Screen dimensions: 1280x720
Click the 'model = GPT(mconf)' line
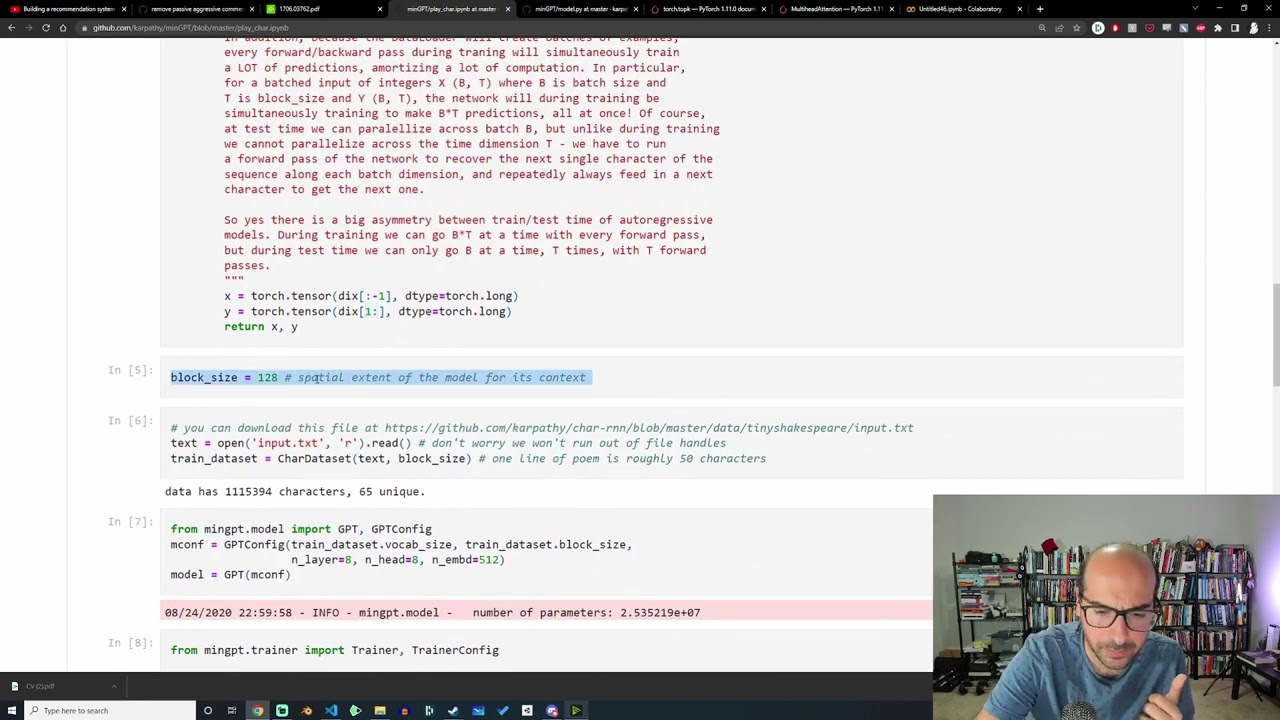point(230,575)
